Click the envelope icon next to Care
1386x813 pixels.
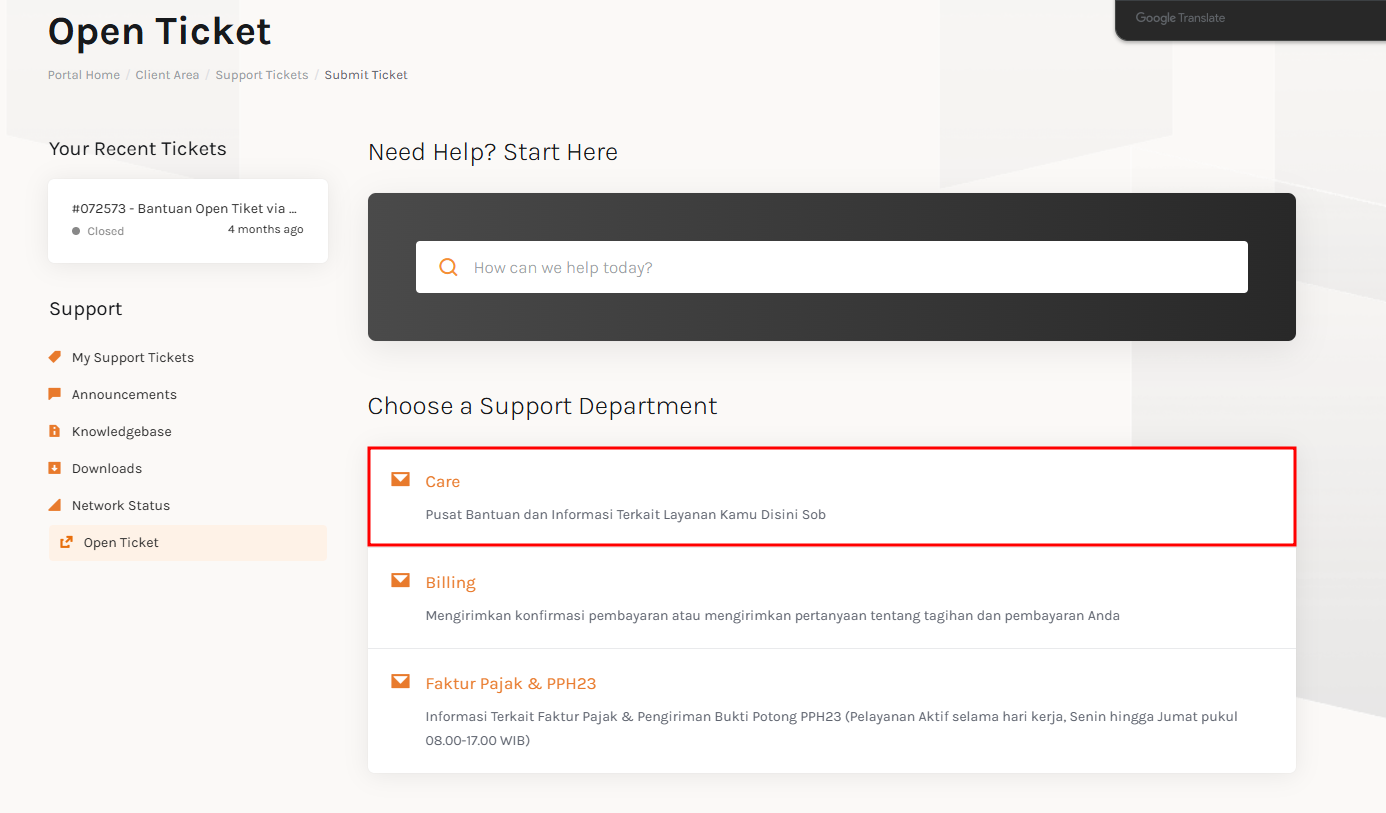(x=400, y=480)
